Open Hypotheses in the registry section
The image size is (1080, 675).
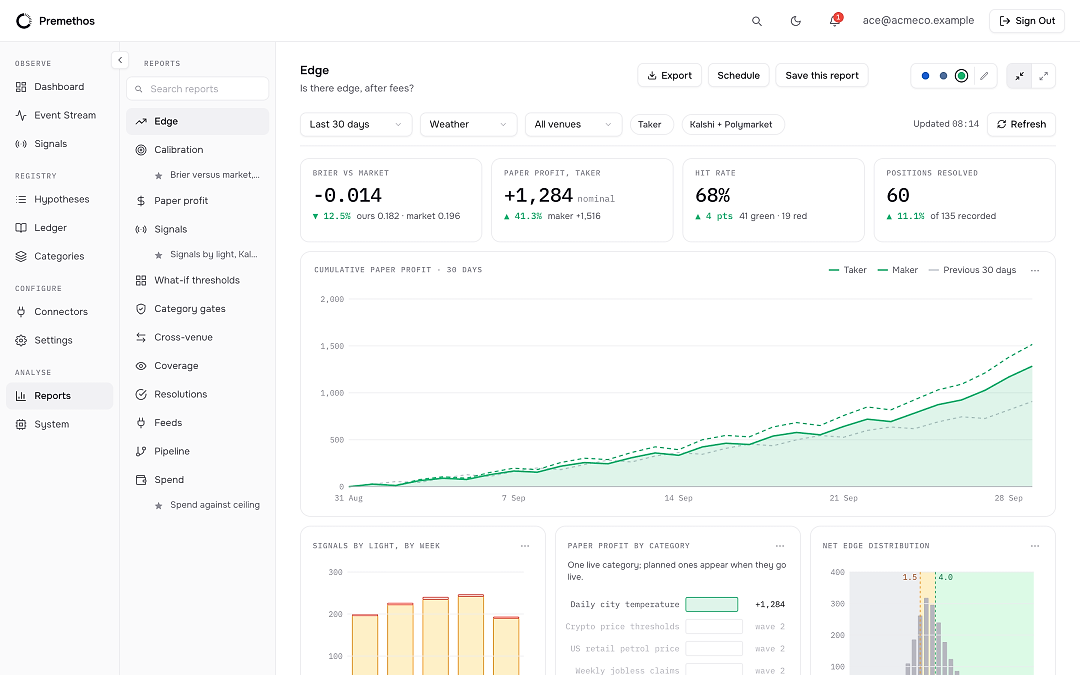pyautogui.click(x=60, y=199)
